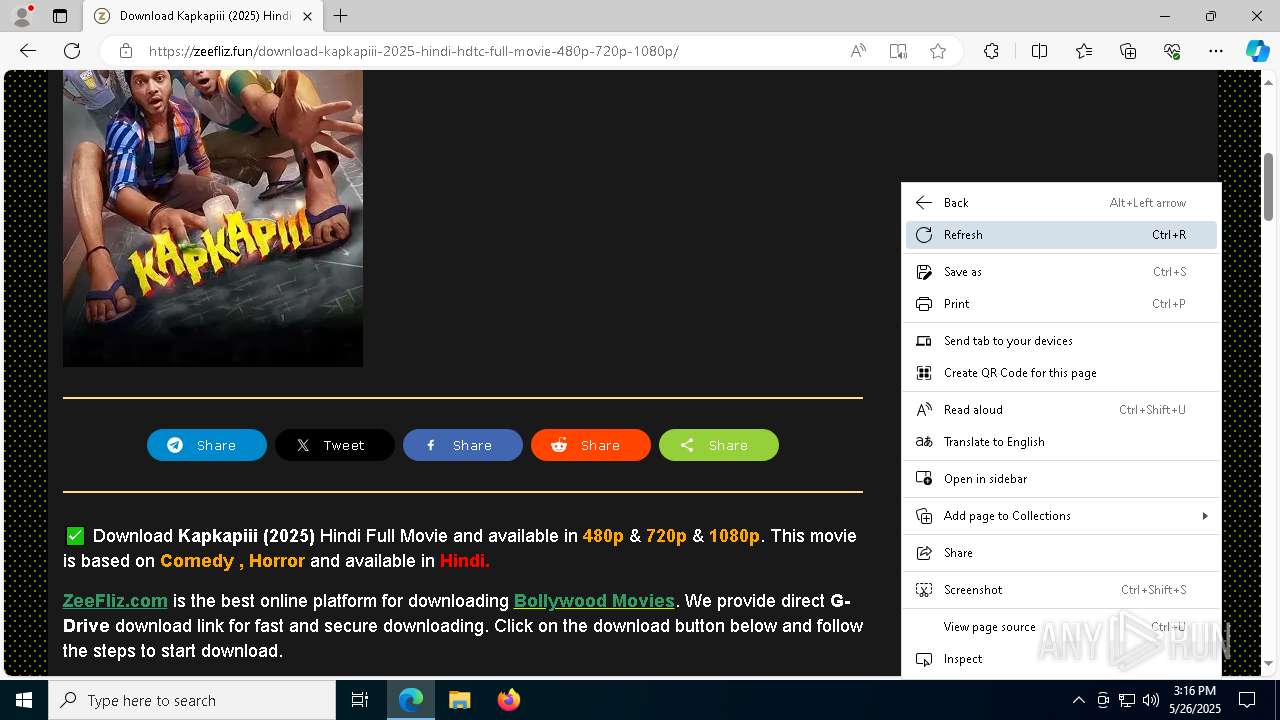Click the "480p" quality text
1280x720 pixels.
[603, 536]
